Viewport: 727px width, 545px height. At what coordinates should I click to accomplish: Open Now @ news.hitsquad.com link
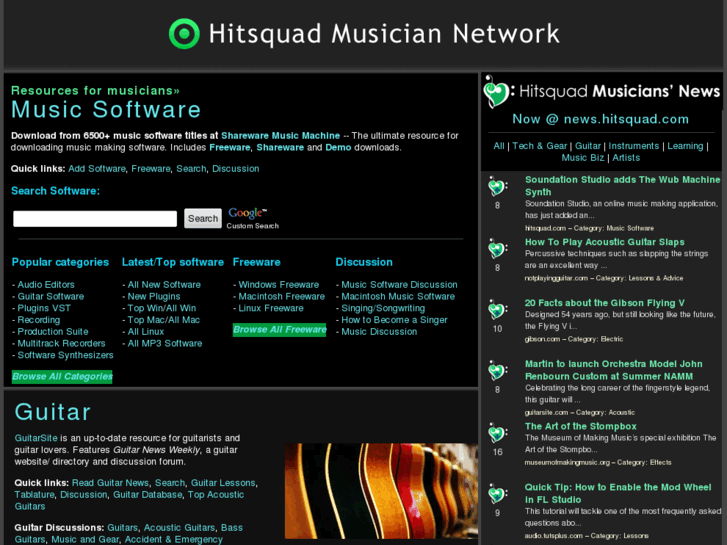[x=600, y=119]
